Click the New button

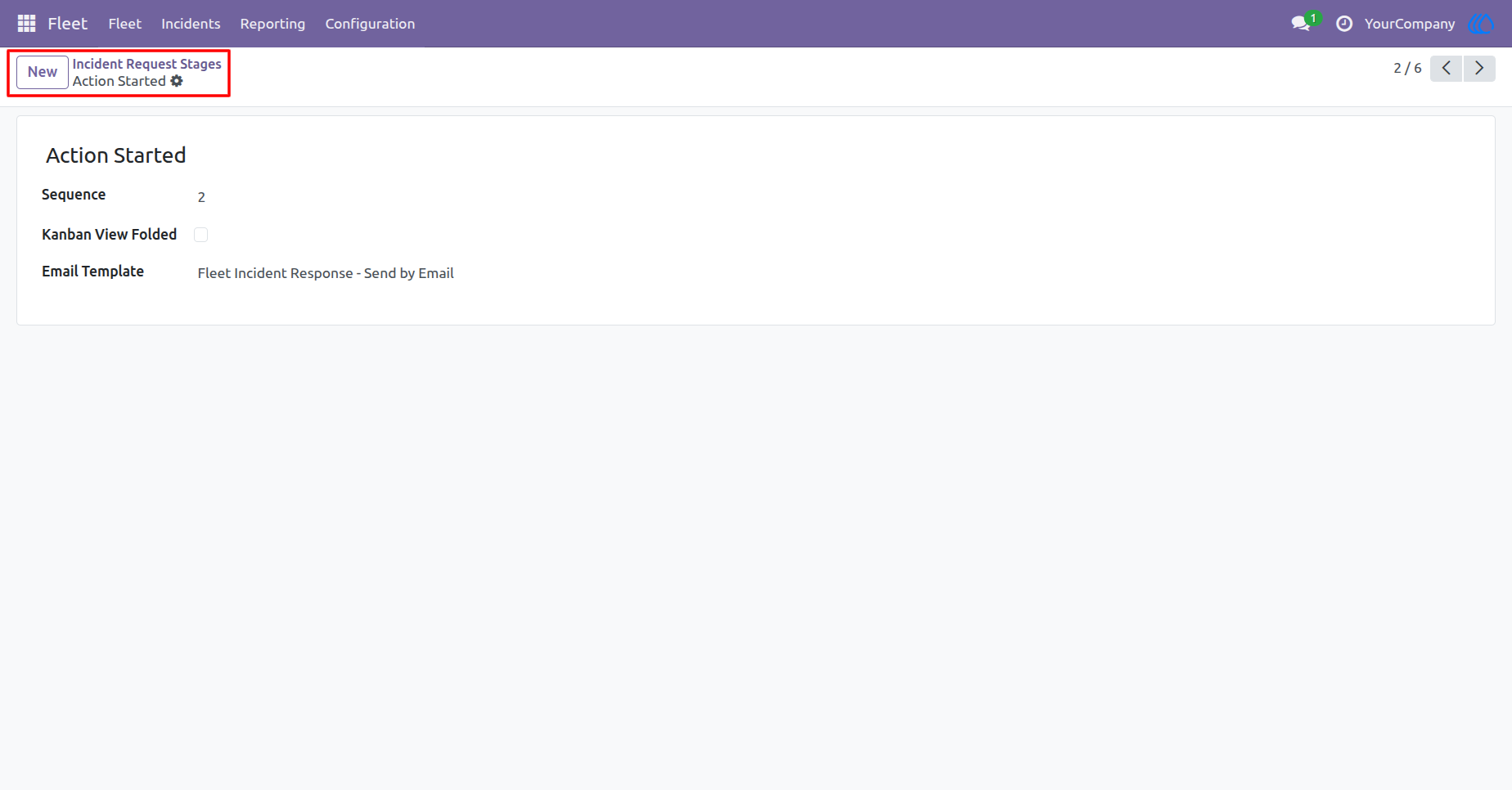click(x=43, y=72)
